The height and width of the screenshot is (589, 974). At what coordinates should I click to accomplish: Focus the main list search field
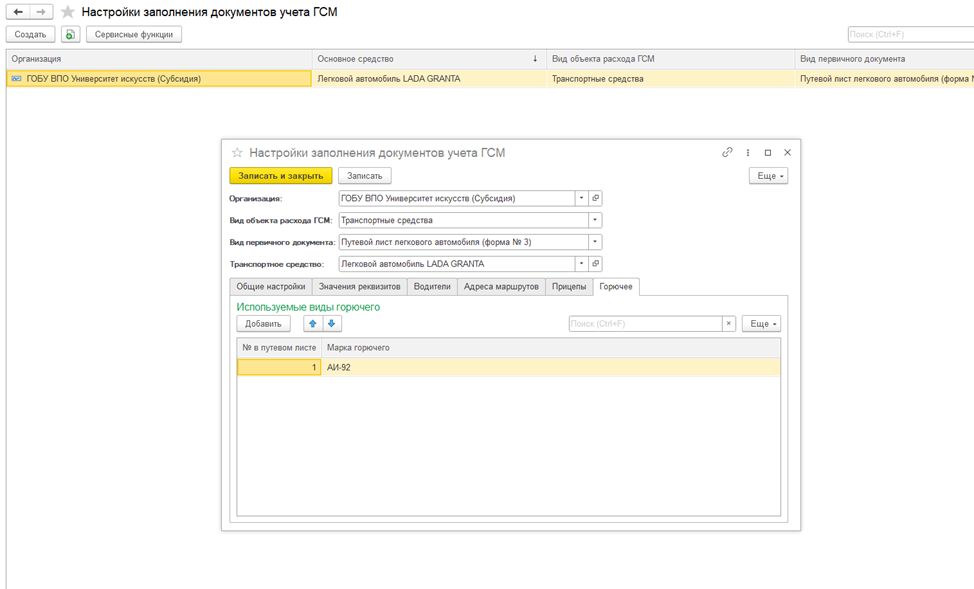910,34
